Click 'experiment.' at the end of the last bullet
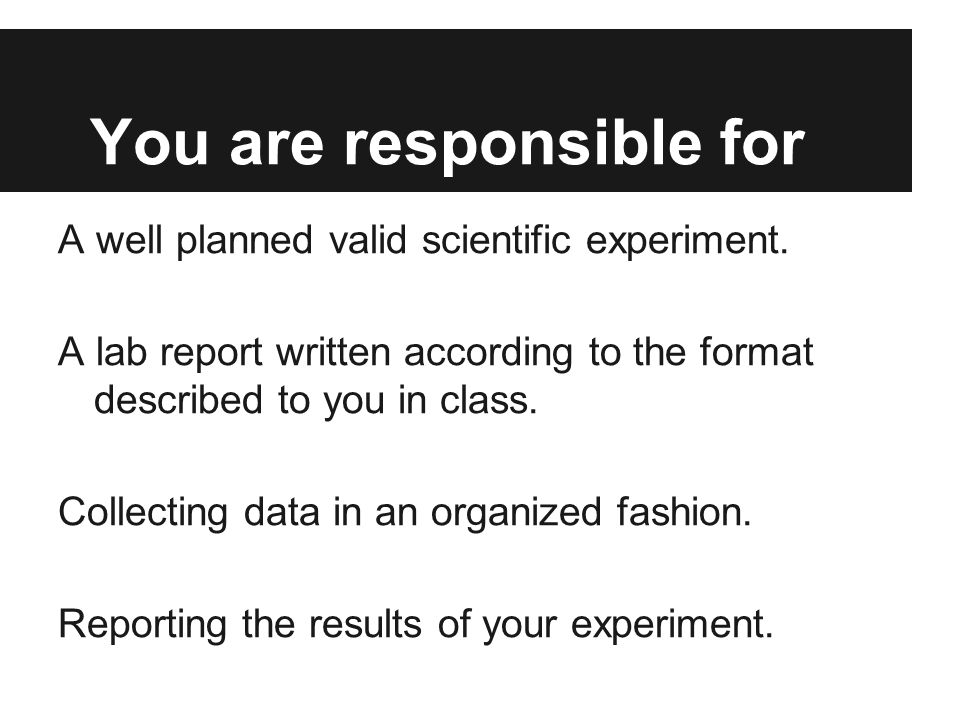Viewport: 960px width, 720px height. pyautogui.click(x=672, y=626)
